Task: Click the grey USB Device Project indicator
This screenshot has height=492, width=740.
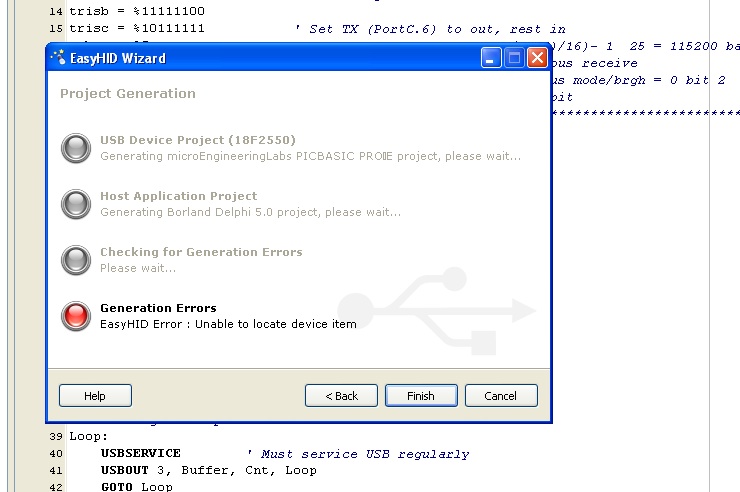Action: coord(76,148)
